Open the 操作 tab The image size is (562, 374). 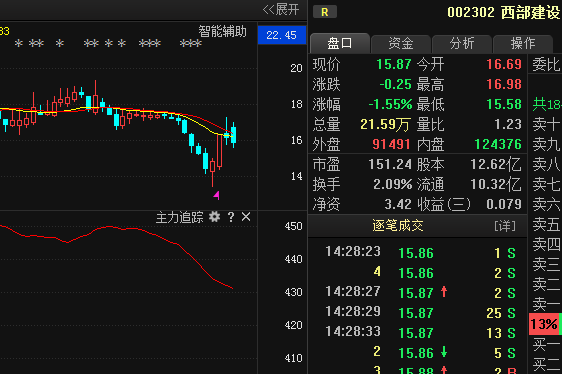(x=523, y=44)
